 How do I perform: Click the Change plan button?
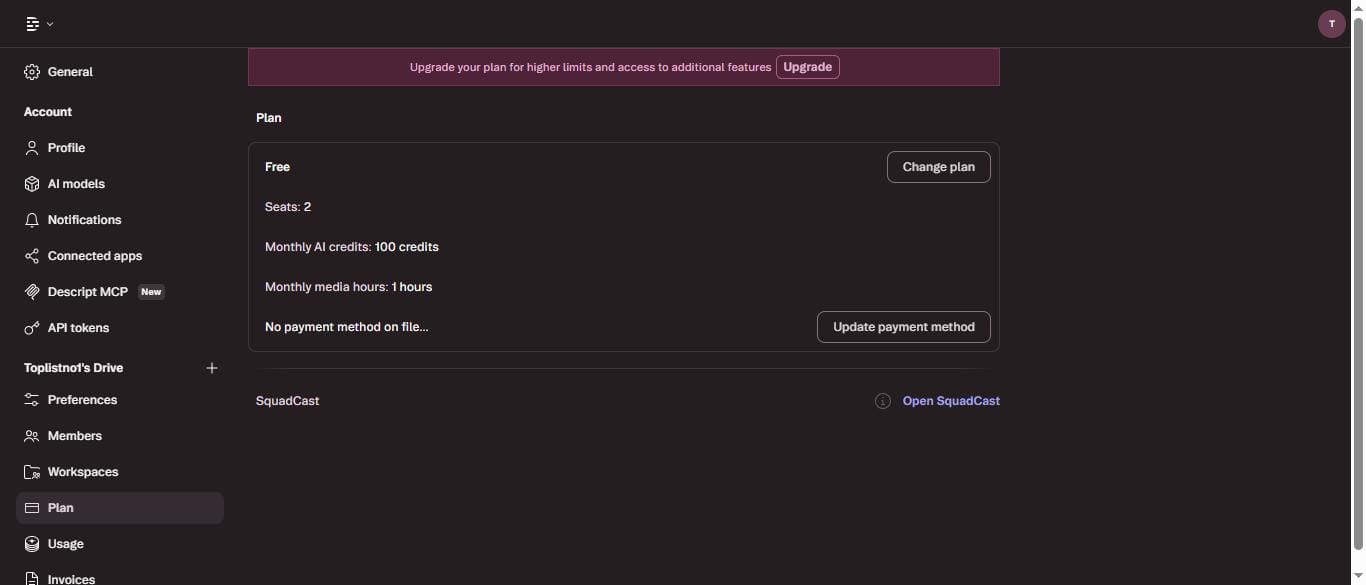pos(938,167)
